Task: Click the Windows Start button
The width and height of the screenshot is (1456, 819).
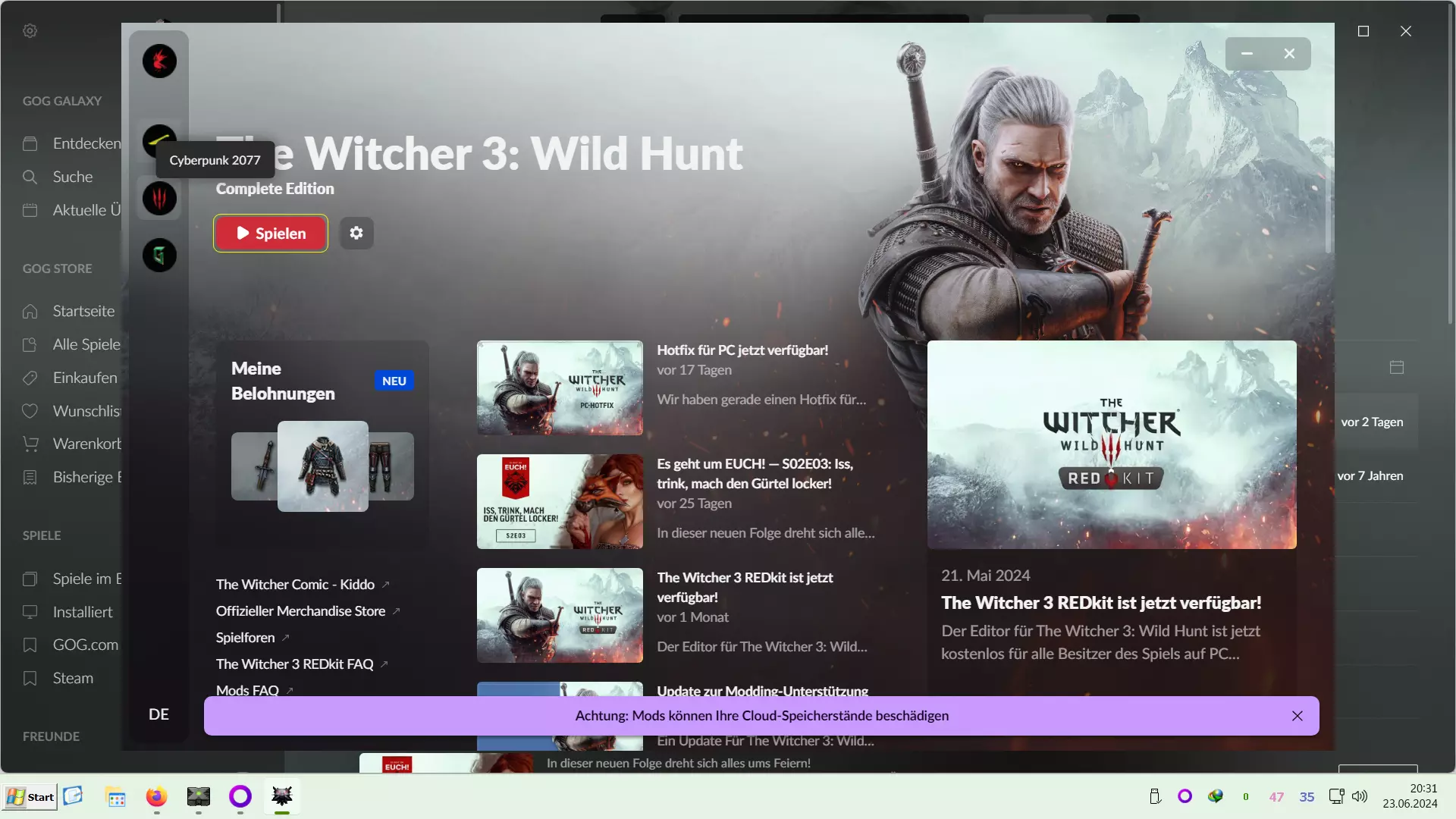Action: pyautogui.click(x=30, y=797)
